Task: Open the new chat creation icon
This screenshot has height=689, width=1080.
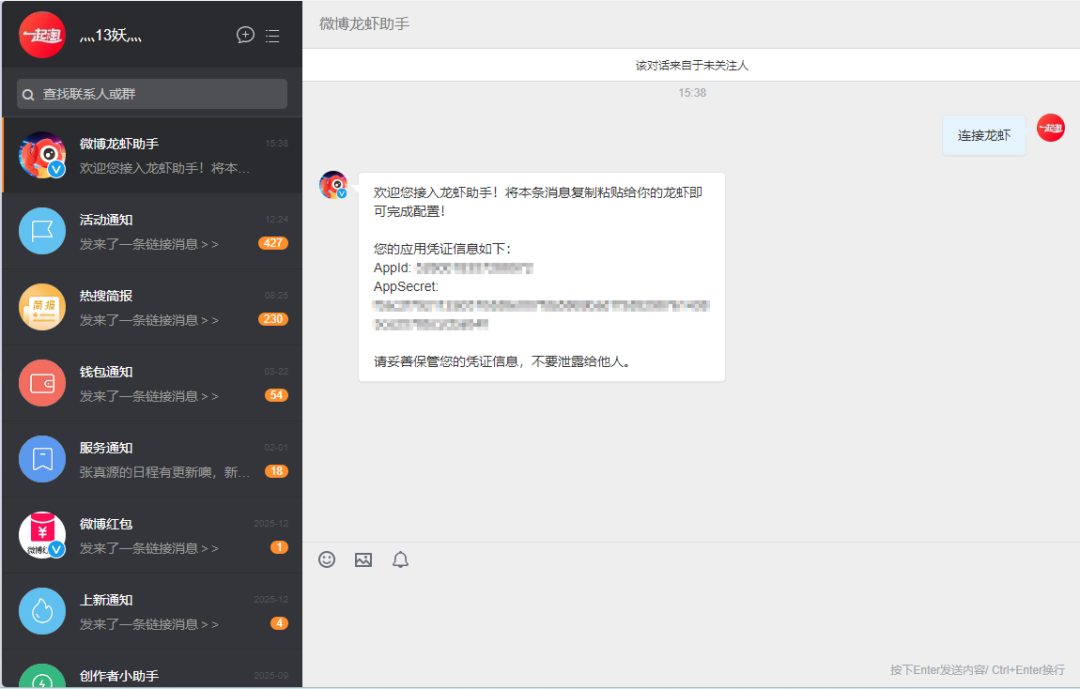Action: click(245, 35)
